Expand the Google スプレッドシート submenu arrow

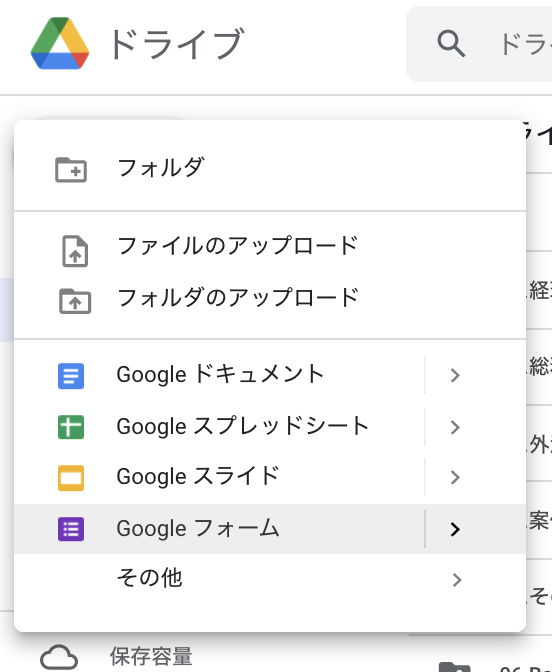coord(455,427)
